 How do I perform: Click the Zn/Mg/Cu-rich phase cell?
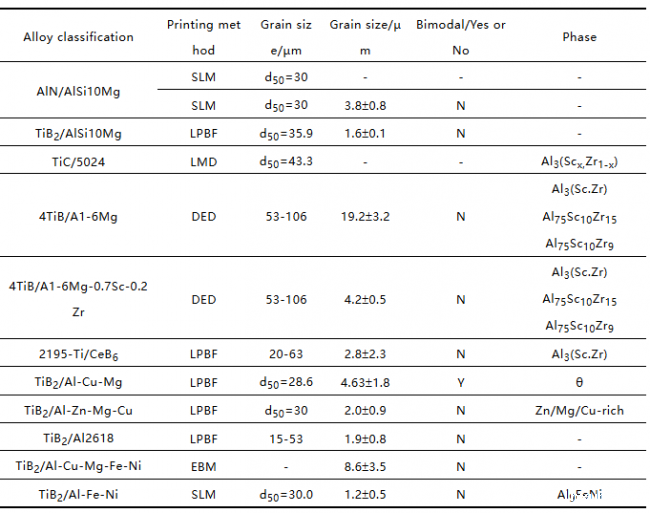pyautogui.click(x=579, y=411)
